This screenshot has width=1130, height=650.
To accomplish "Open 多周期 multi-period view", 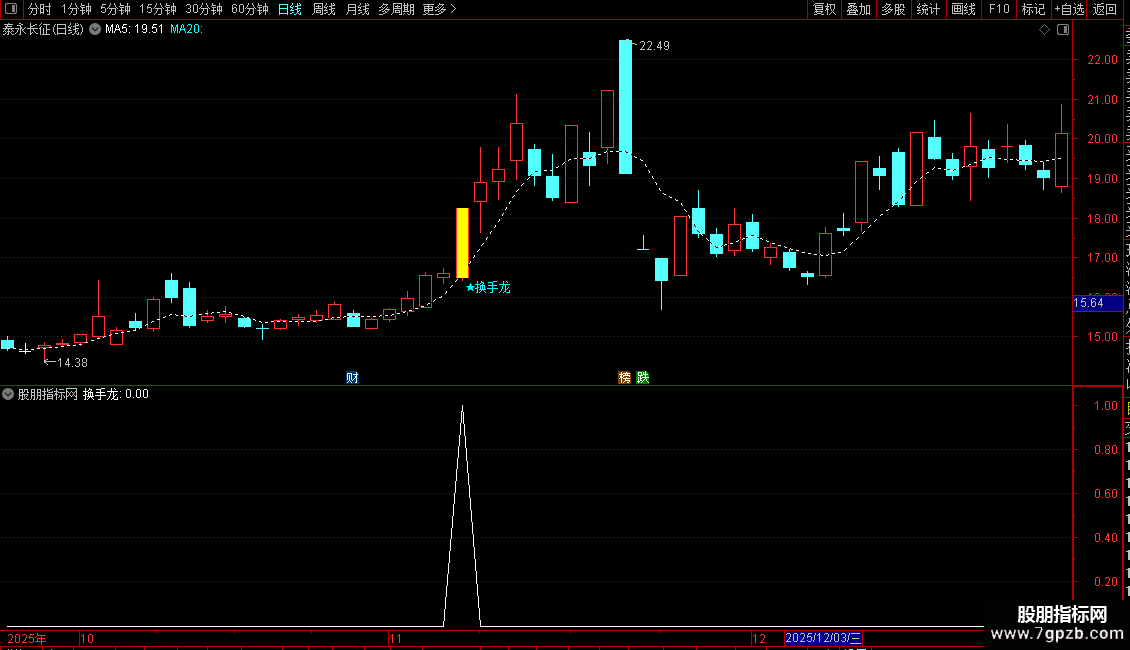I will [396, 9].
